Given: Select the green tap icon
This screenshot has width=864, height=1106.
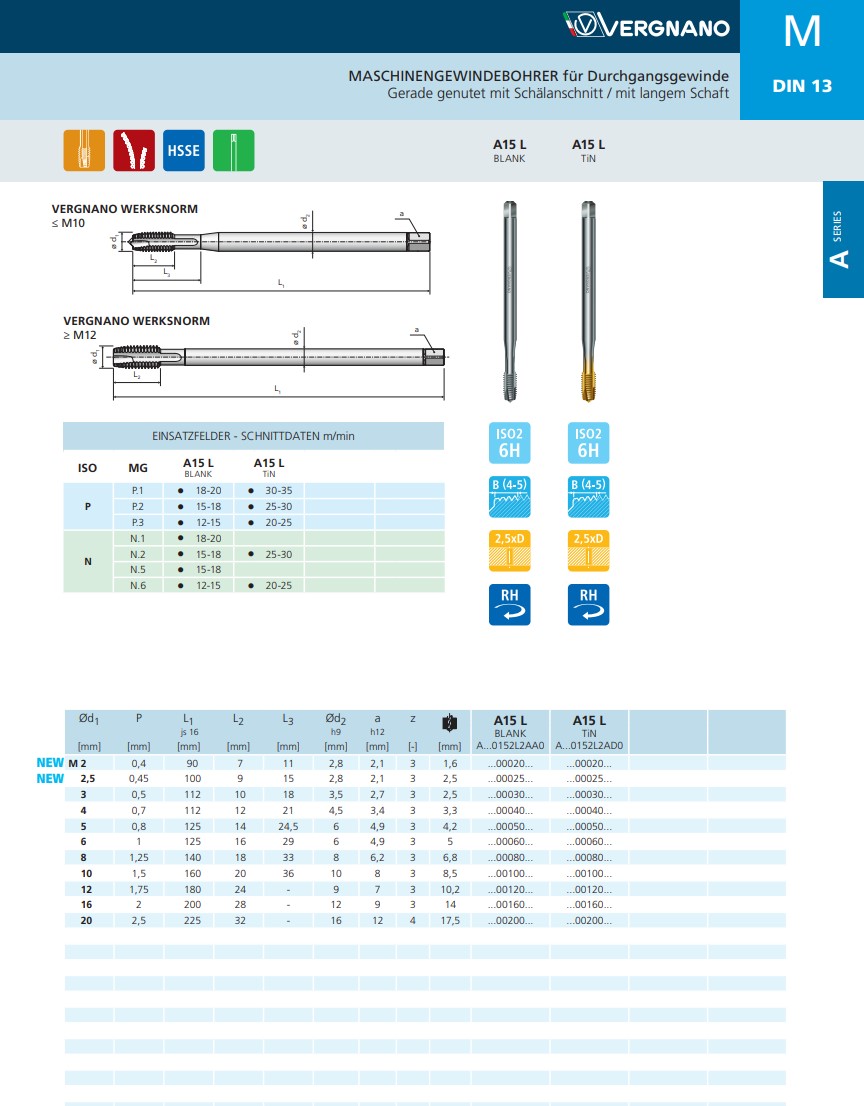Looking at the screenshot, I should coord(233,150).
